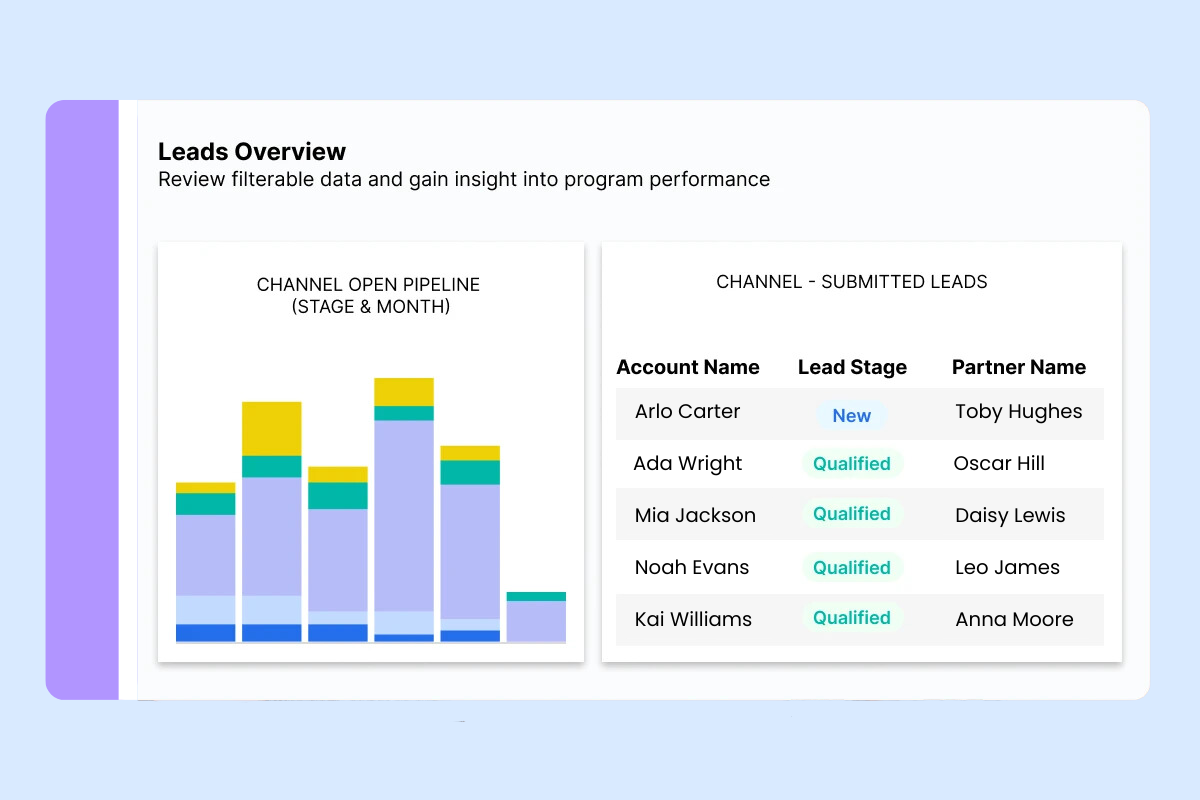Viewport: 1200px width, 800px height.
Task: Click the Qualified badge in Ada Wright's row
Action: coord(851,464)
